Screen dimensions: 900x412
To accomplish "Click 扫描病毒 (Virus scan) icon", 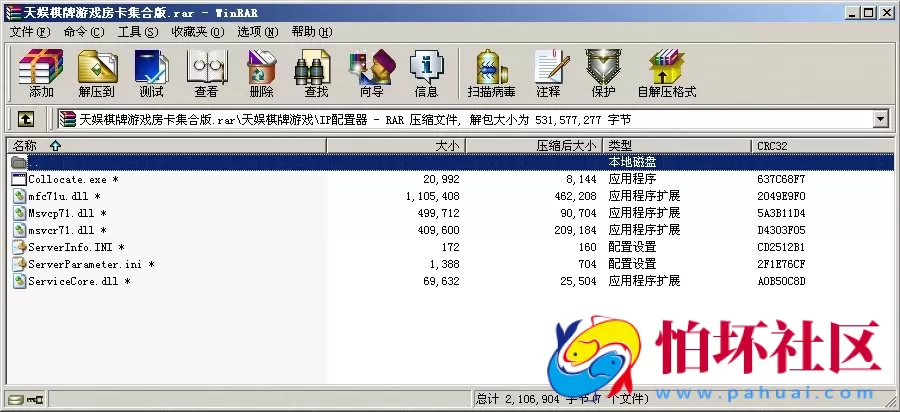I will point(491,73).
